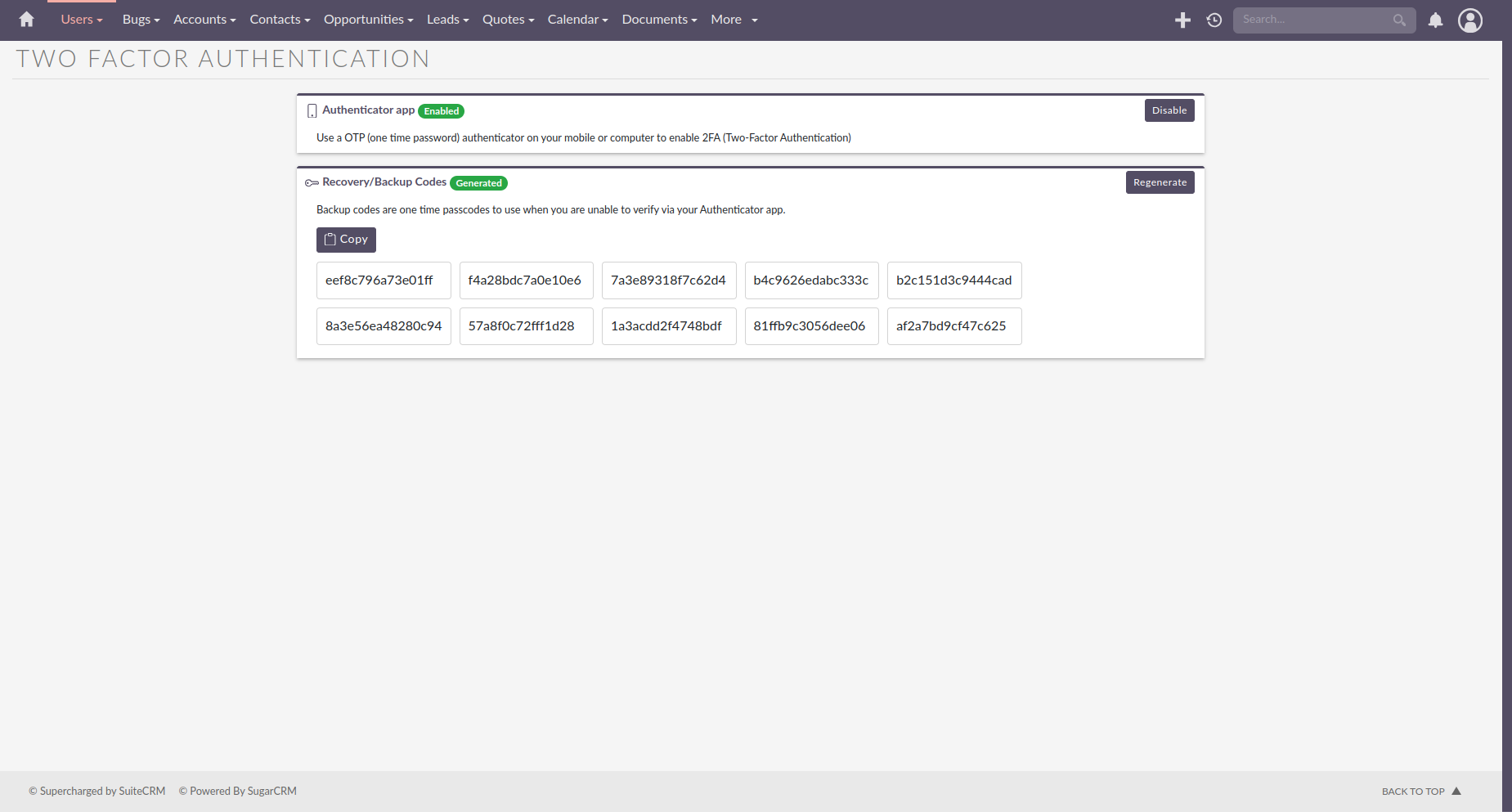Click the search magnifier icon

[x=1399, y=20]
